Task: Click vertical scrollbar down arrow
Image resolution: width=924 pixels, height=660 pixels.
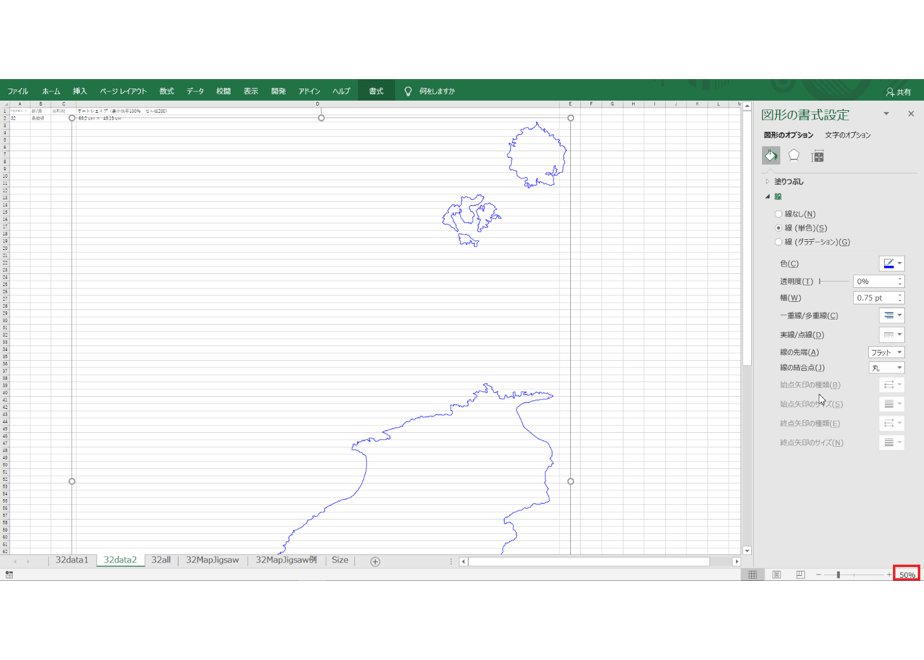Action: [747, 551]
